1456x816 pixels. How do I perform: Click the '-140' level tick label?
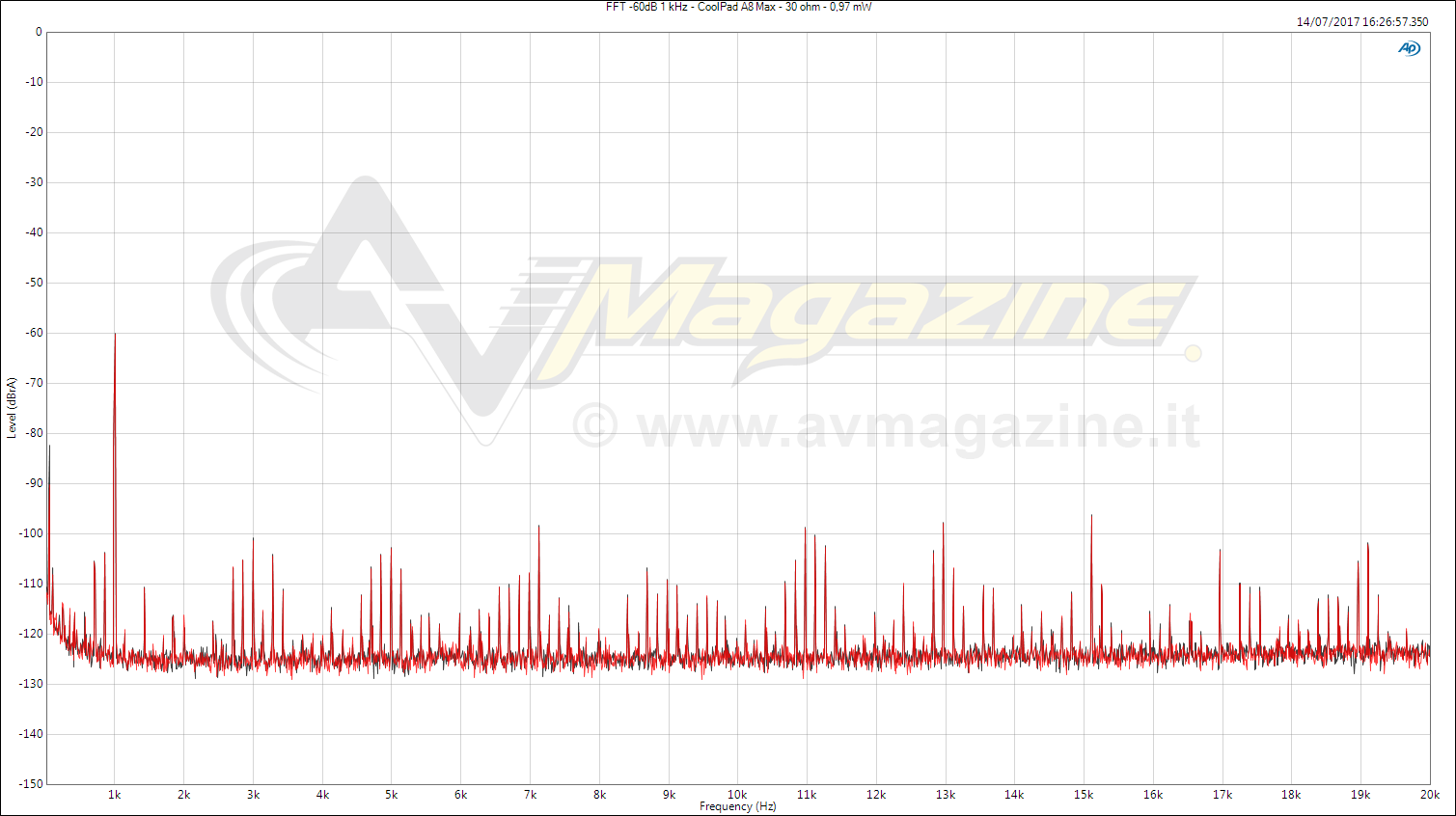[32, 734]
